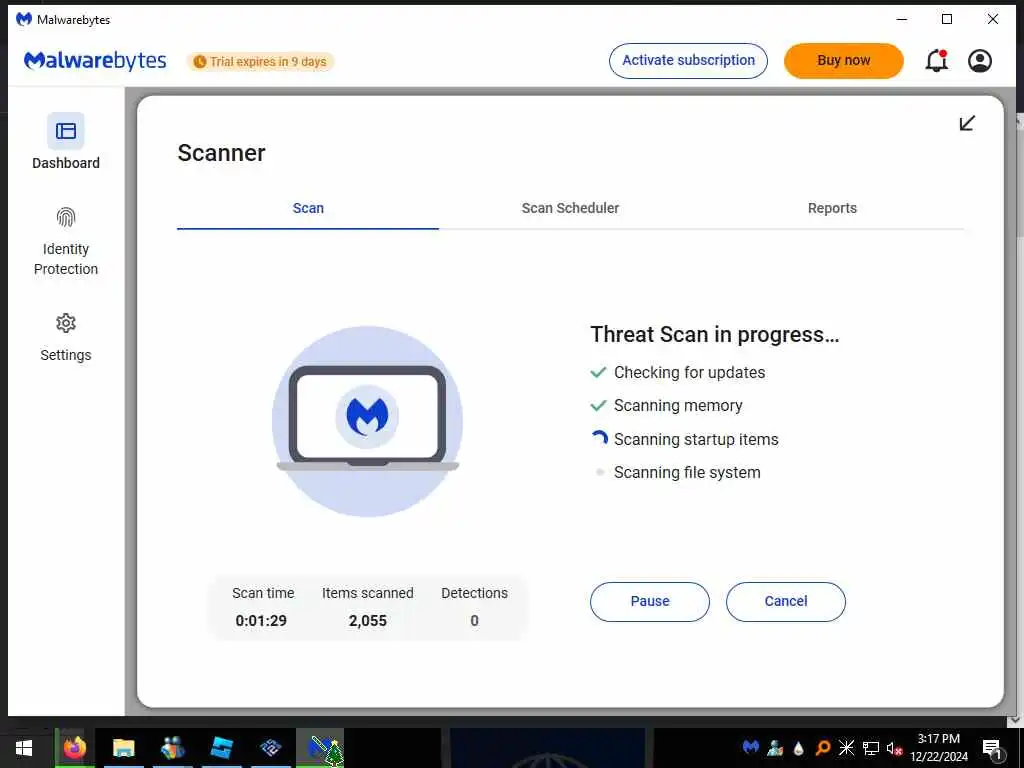The image size is (1024, 768).
Task: Switch to the Scan Scheduler tab
Action: point(570,208)
